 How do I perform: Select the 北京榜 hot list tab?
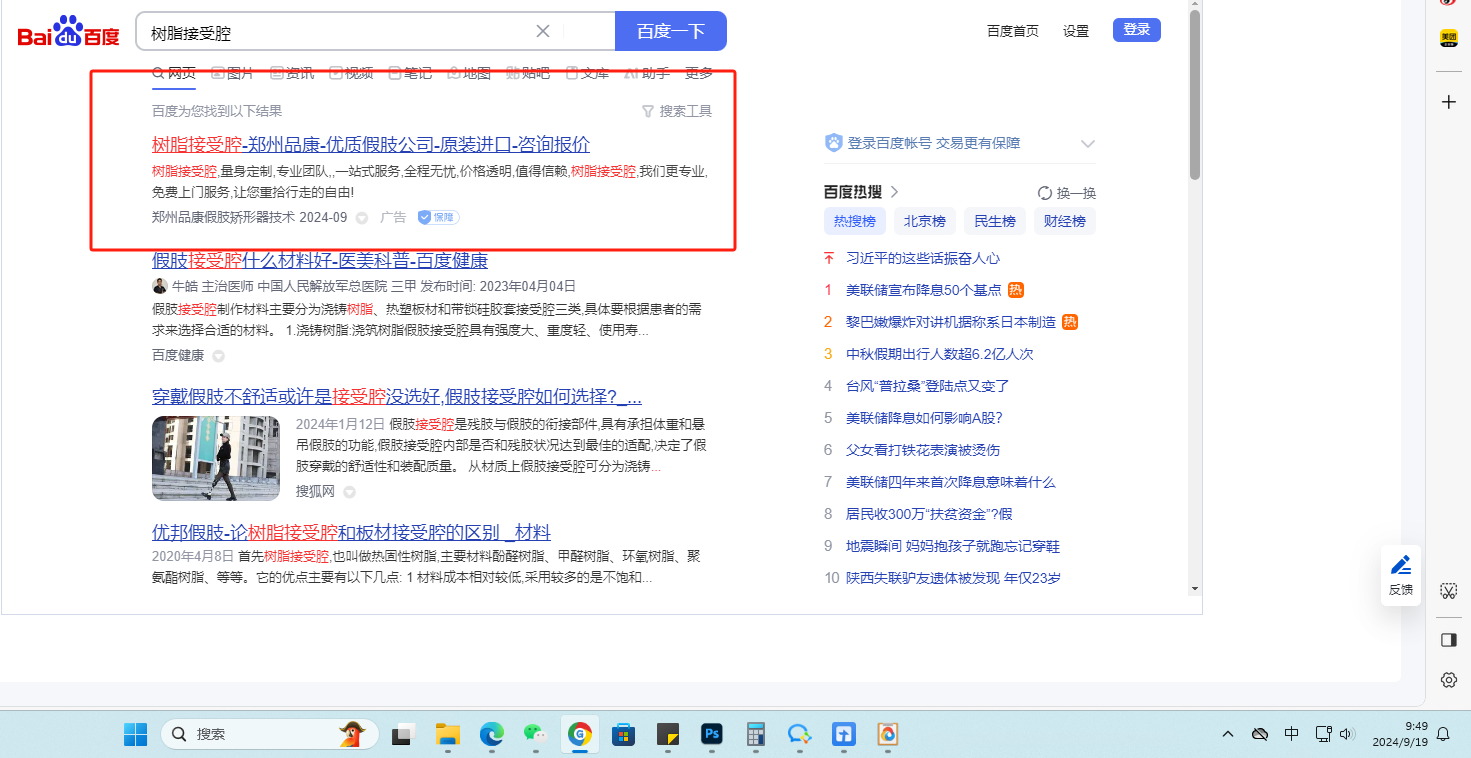click(x=924, y=221)
